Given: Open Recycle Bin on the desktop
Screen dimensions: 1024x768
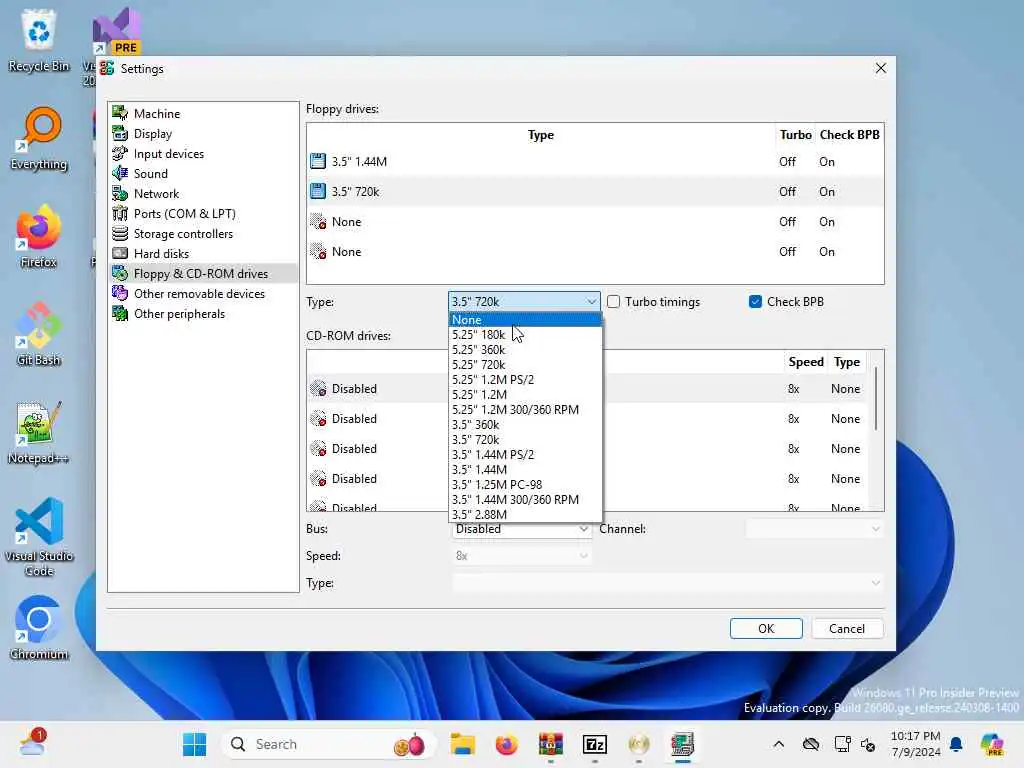Looking at the screenshot, I should 39,40.
